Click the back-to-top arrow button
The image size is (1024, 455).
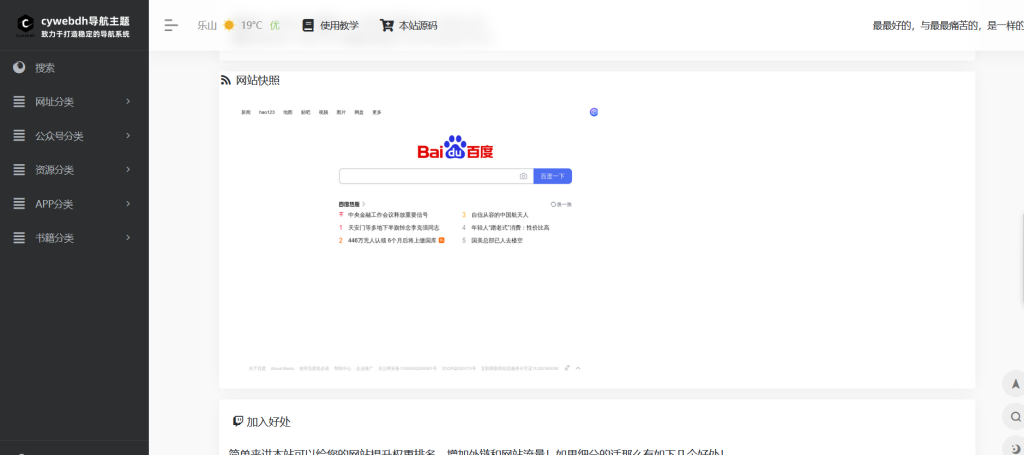click(x=1015, y=384)
